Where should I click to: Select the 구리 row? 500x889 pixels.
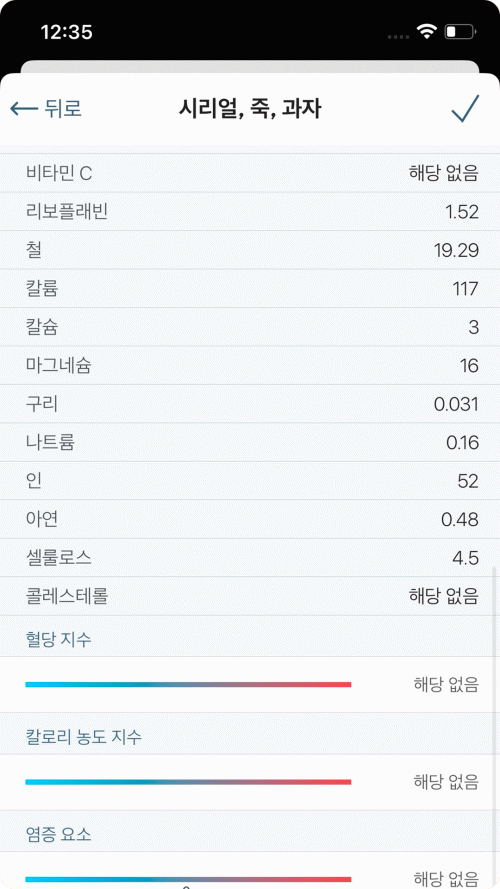point(250,404)
